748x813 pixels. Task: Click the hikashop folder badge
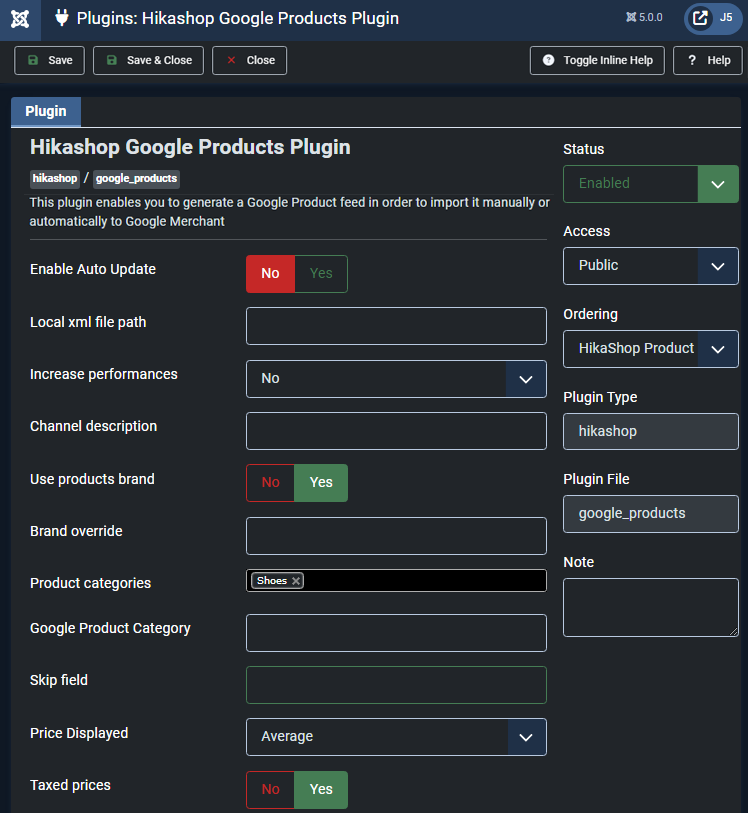[55, 179]
